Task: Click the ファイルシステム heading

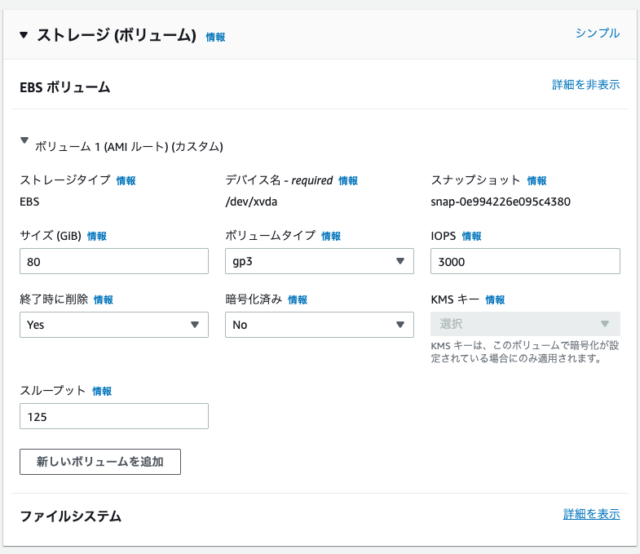Action: coord(71,516)
